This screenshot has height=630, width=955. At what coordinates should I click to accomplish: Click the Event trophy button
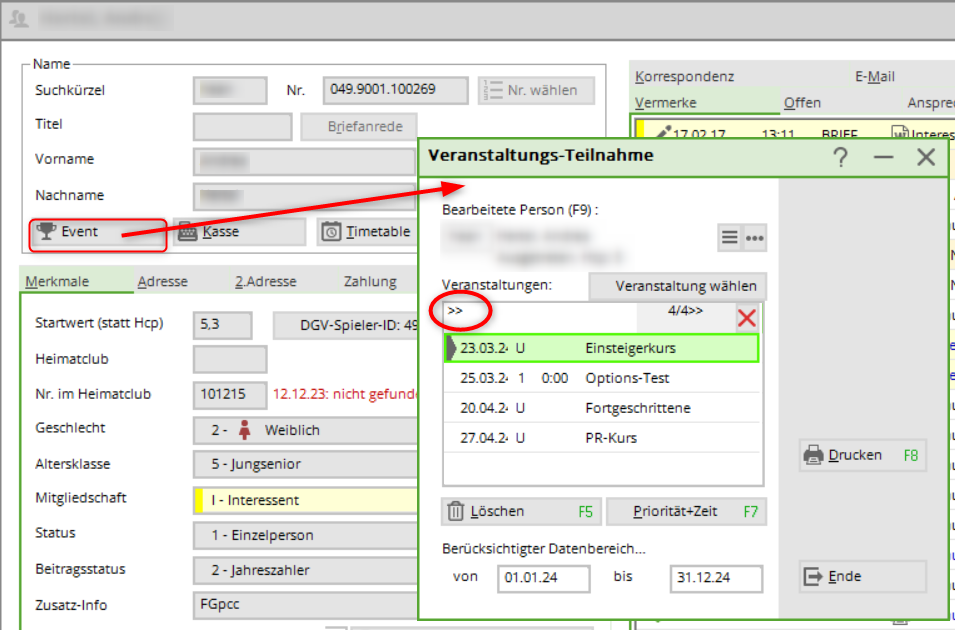click(x=96, y=232)
